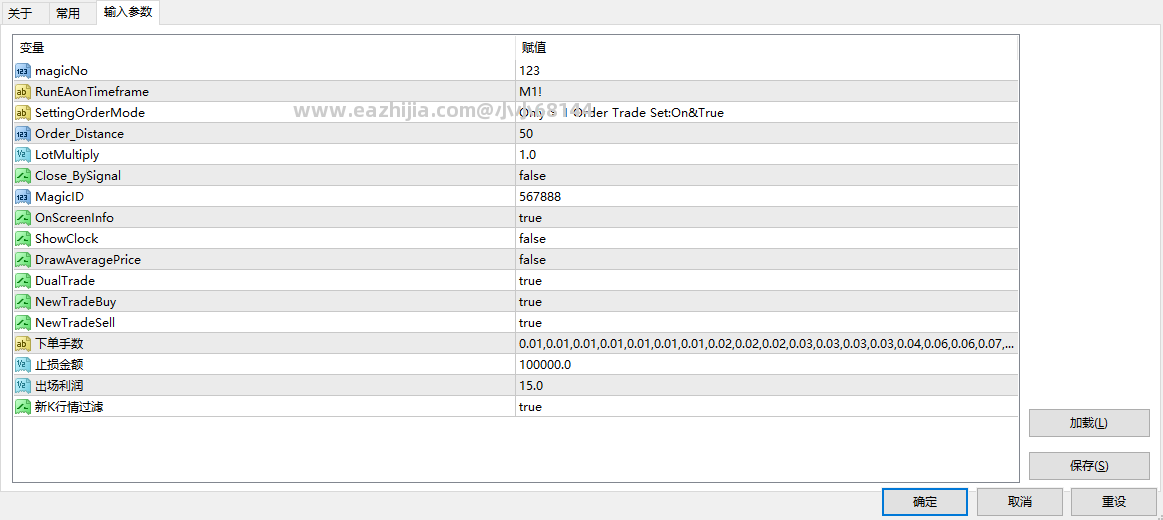Select the NewTradeBuy variable name
Screen dimensions: 1163x520
pyautogui.click(x=76, y=302)
